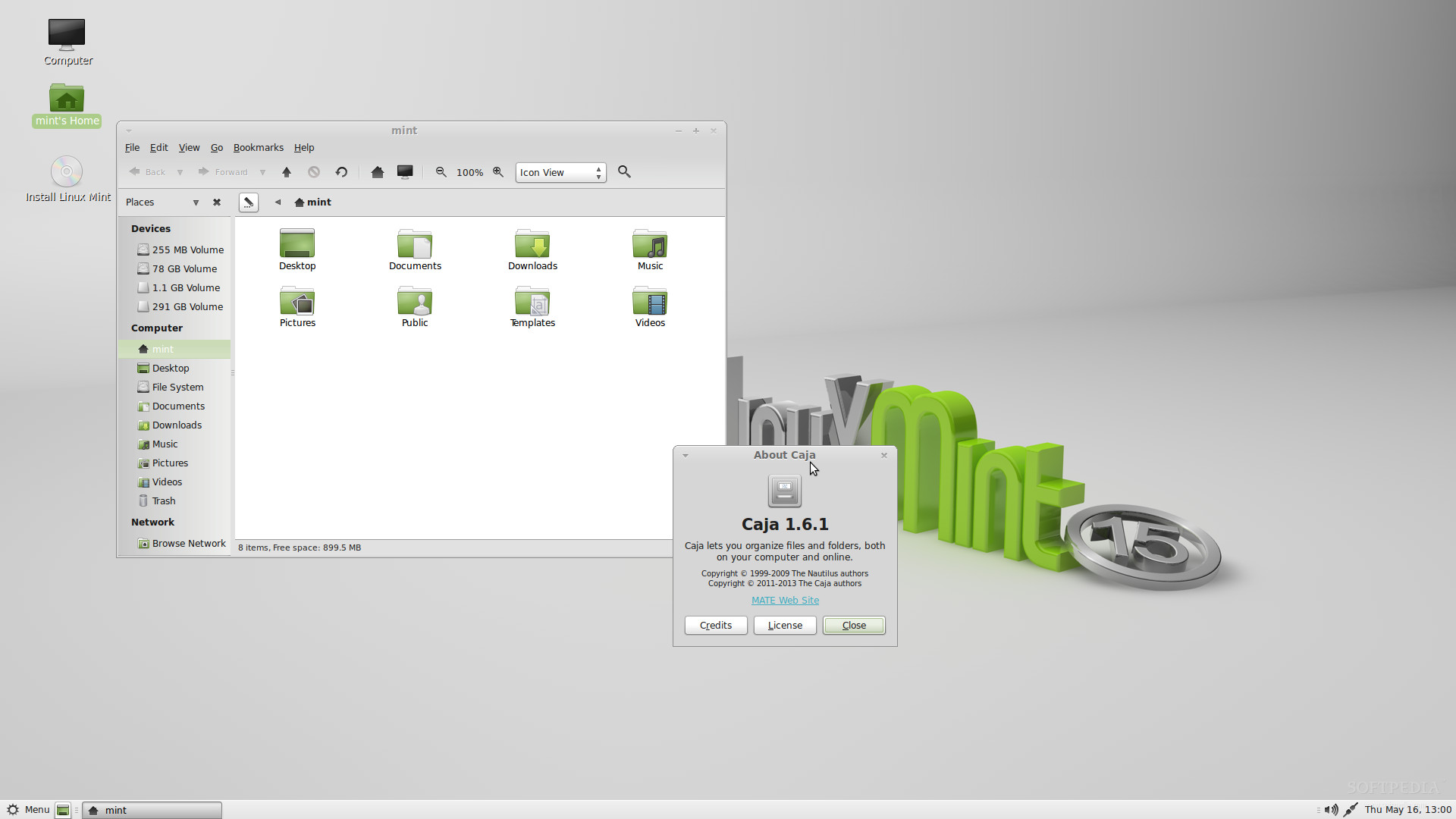
Task: Close the Places sidebar
Action: pos(217,202)
